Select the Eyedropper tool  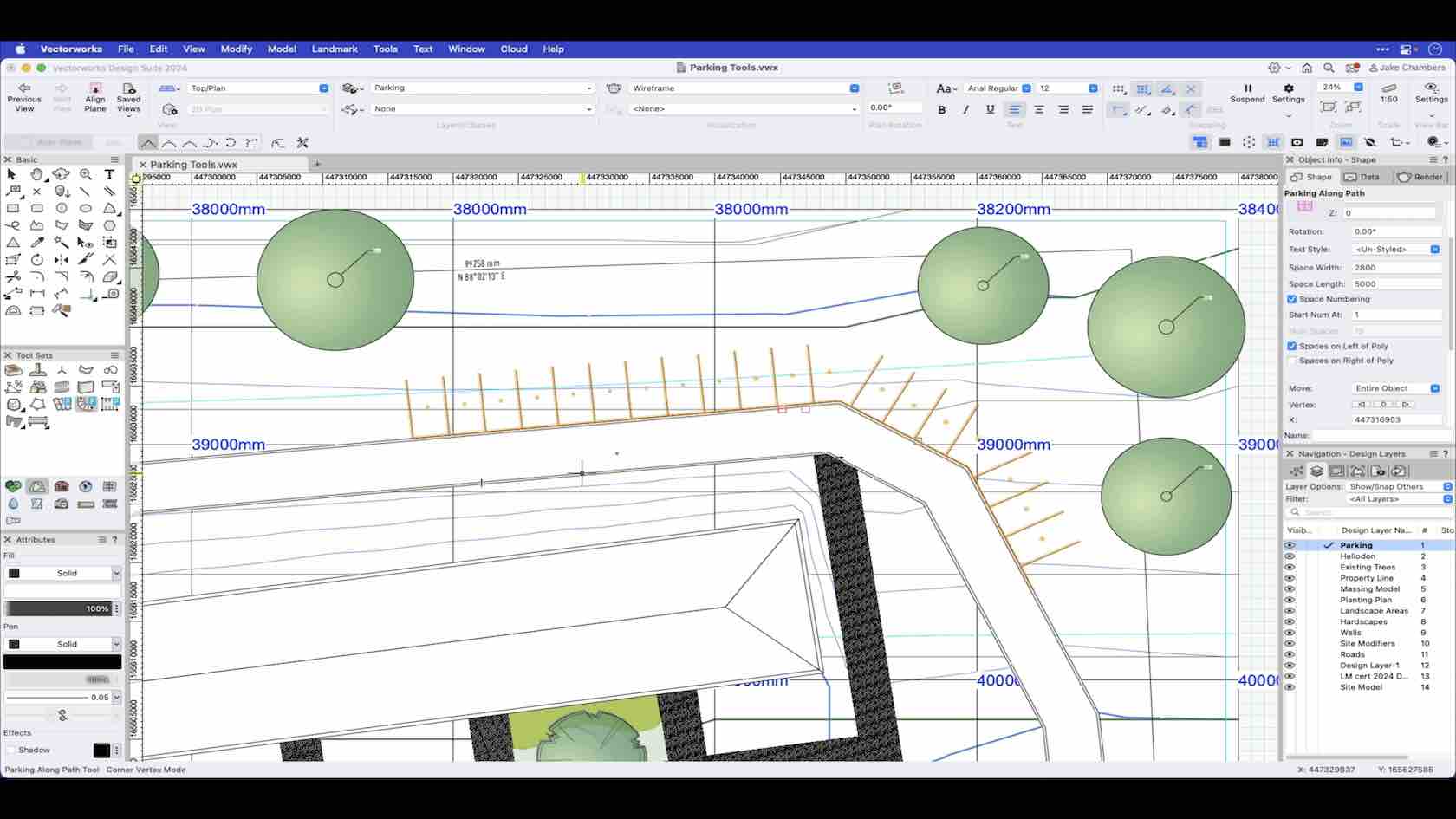[x=36, y=242]
